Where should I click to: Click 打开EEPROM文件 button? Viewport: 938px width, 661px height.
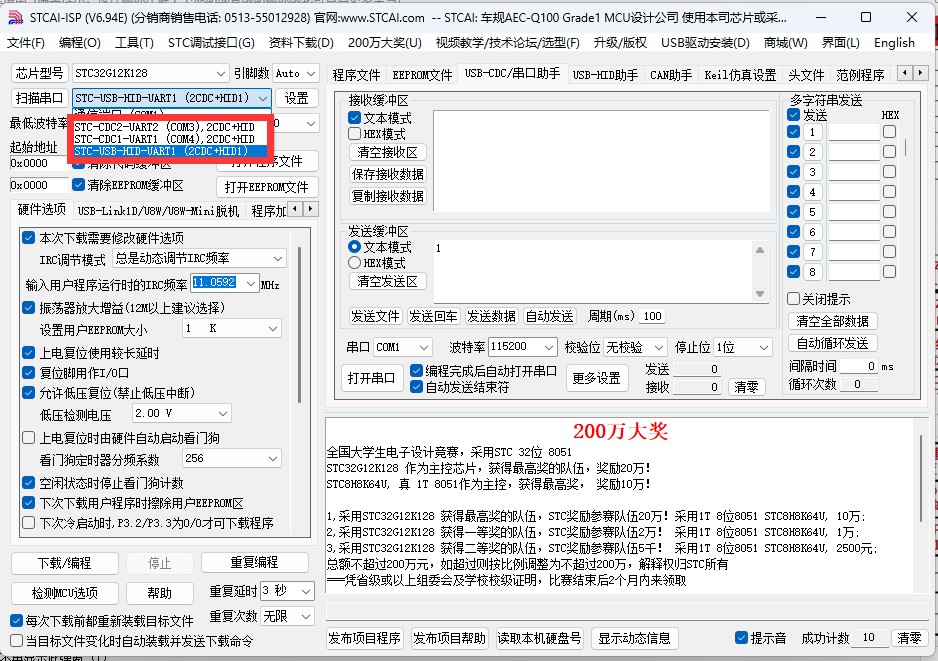267,187
